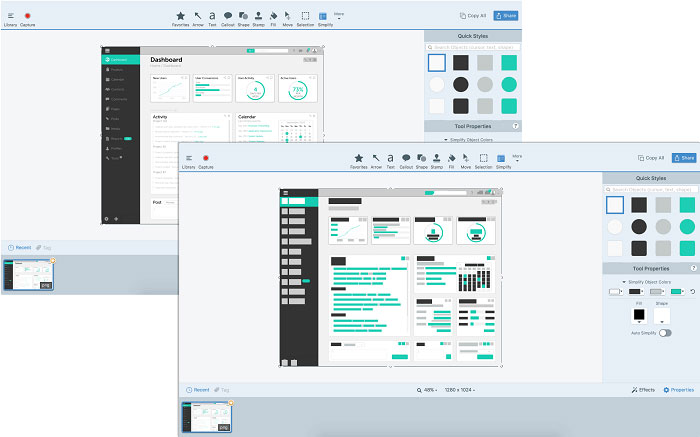The height and width of the screenshot is (437, 700).
Task: Open the 48% zoom level dropdown
Action: (x=428, y=389)
